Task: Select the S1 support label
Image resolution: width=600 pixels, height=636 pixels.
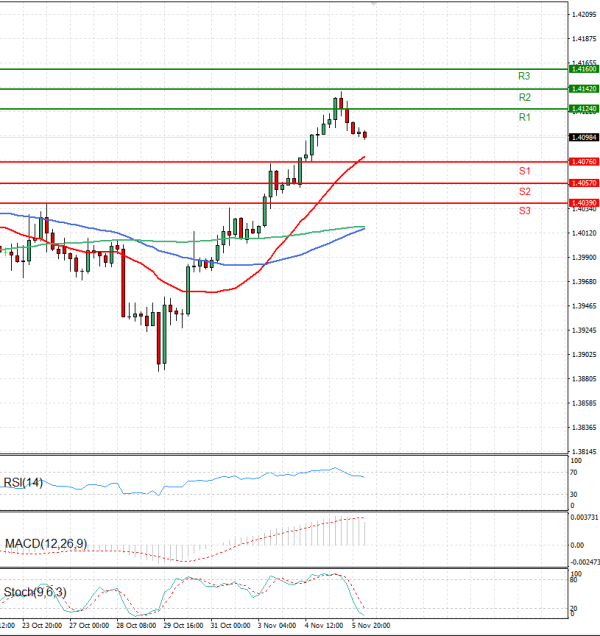Action: point(523,172)
